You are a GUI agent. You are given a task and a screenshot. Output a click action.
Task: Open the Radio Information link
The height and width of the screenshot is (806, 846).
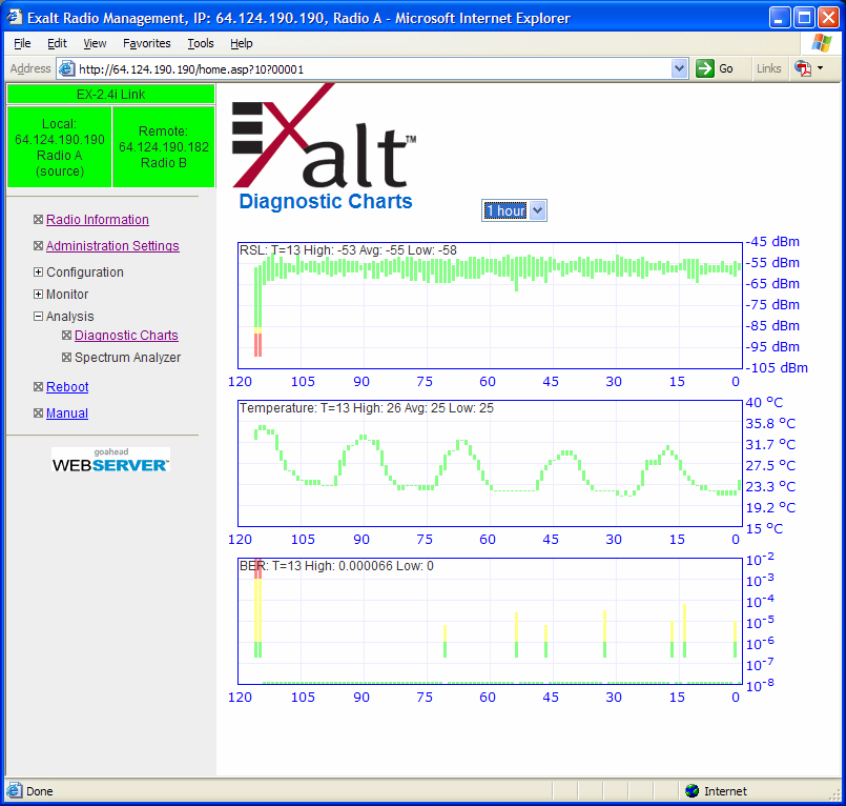click(x=97, y=220)
